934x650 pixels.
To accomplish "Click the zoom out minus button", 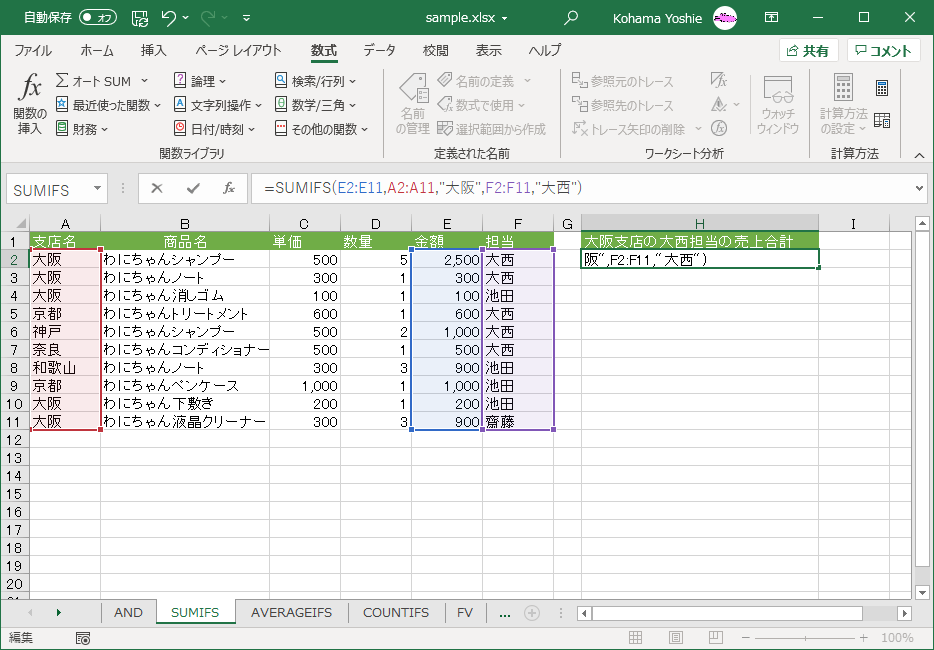I will (745, 638).
